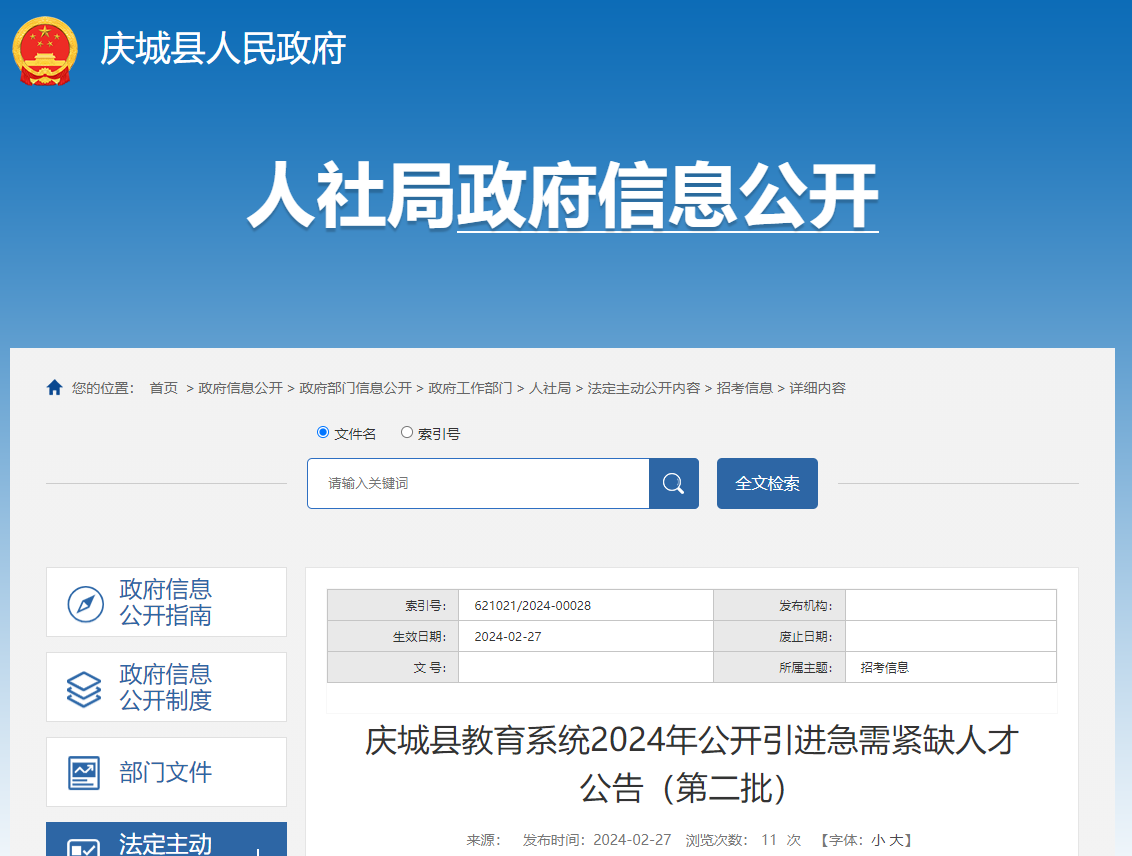Click the chart icon for department documents
The width and height of the screenshot is (1132, 856).
click(84, 773)
